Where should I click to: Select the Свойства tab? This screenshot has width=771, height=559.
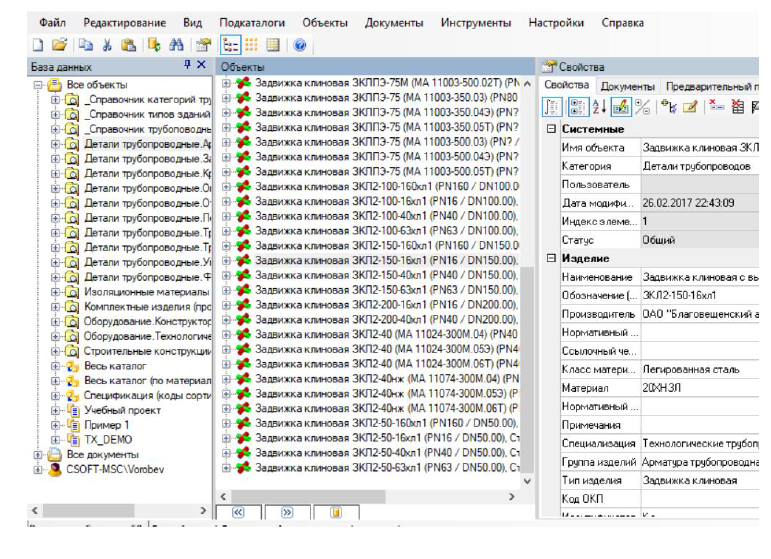coord(566,85)
